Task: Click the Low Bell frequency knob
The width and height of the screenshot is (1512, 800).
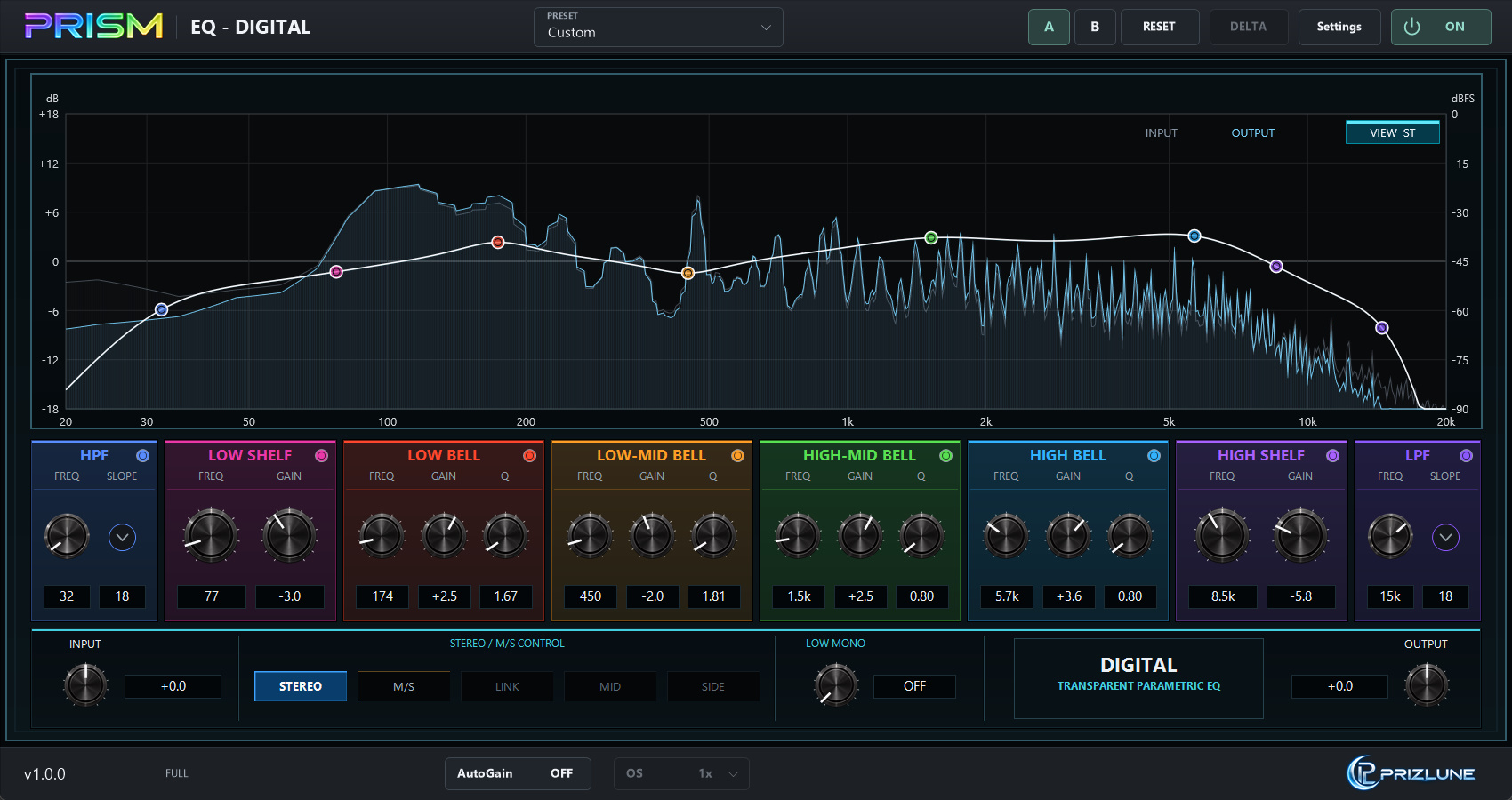Action: tap(382, 536)
